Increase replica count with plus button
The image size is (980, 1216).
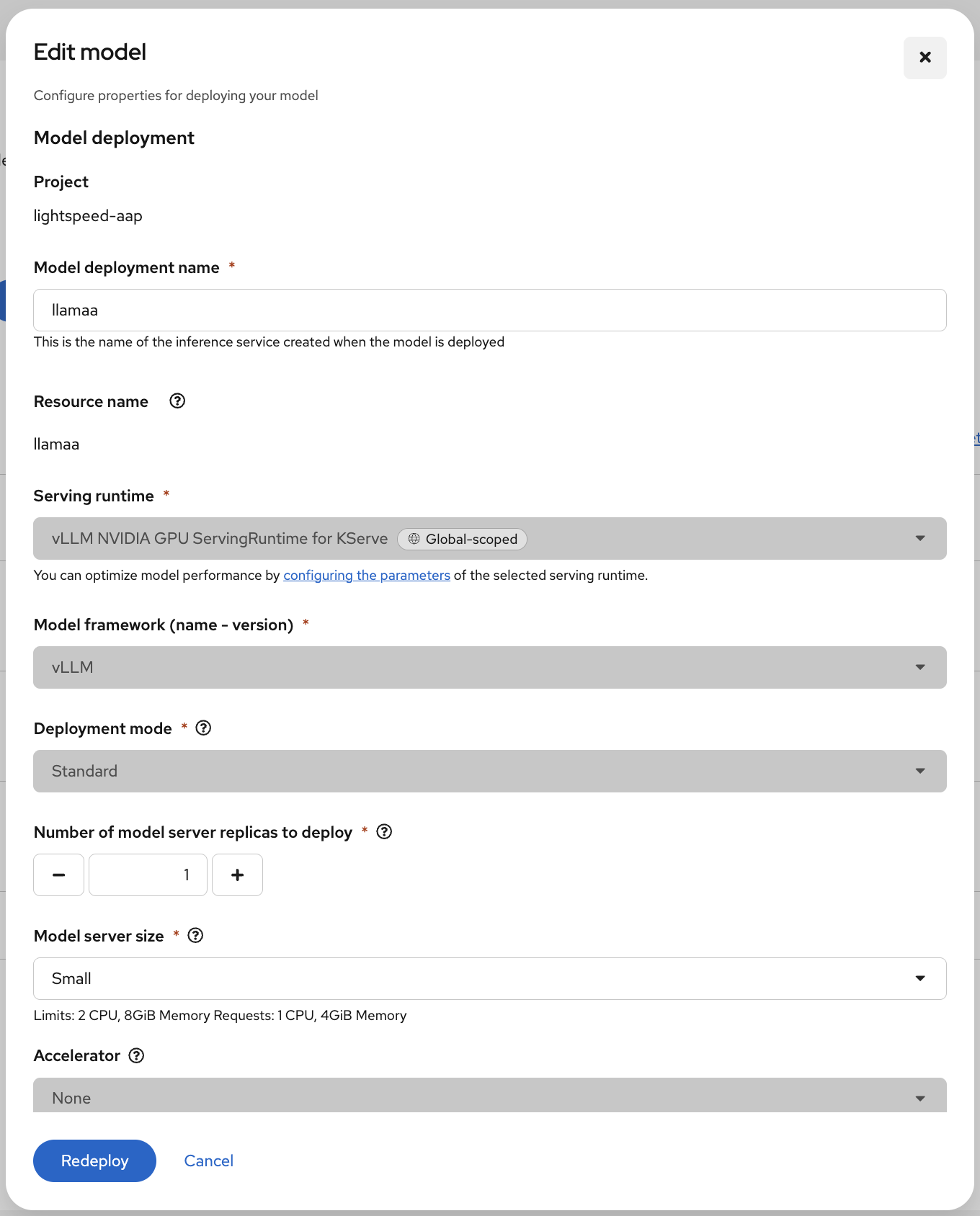tap(237, 875)
